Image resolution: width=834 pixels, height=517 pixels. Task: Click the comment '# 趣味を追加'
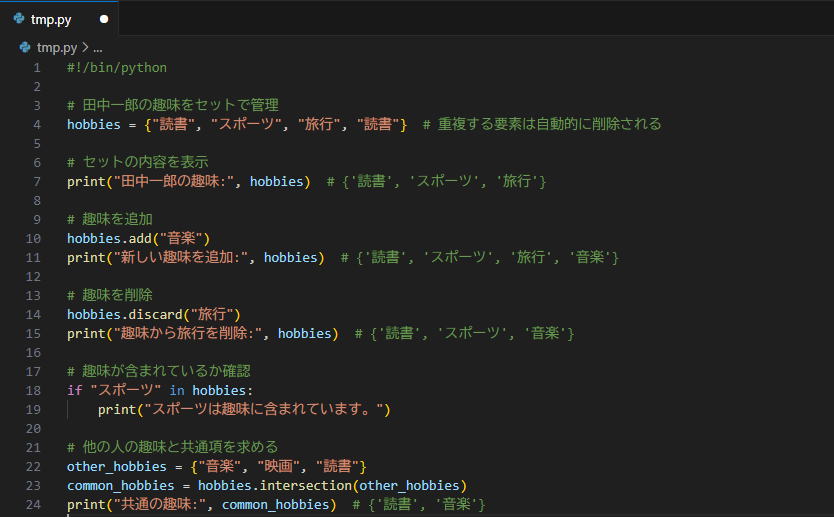110,219
